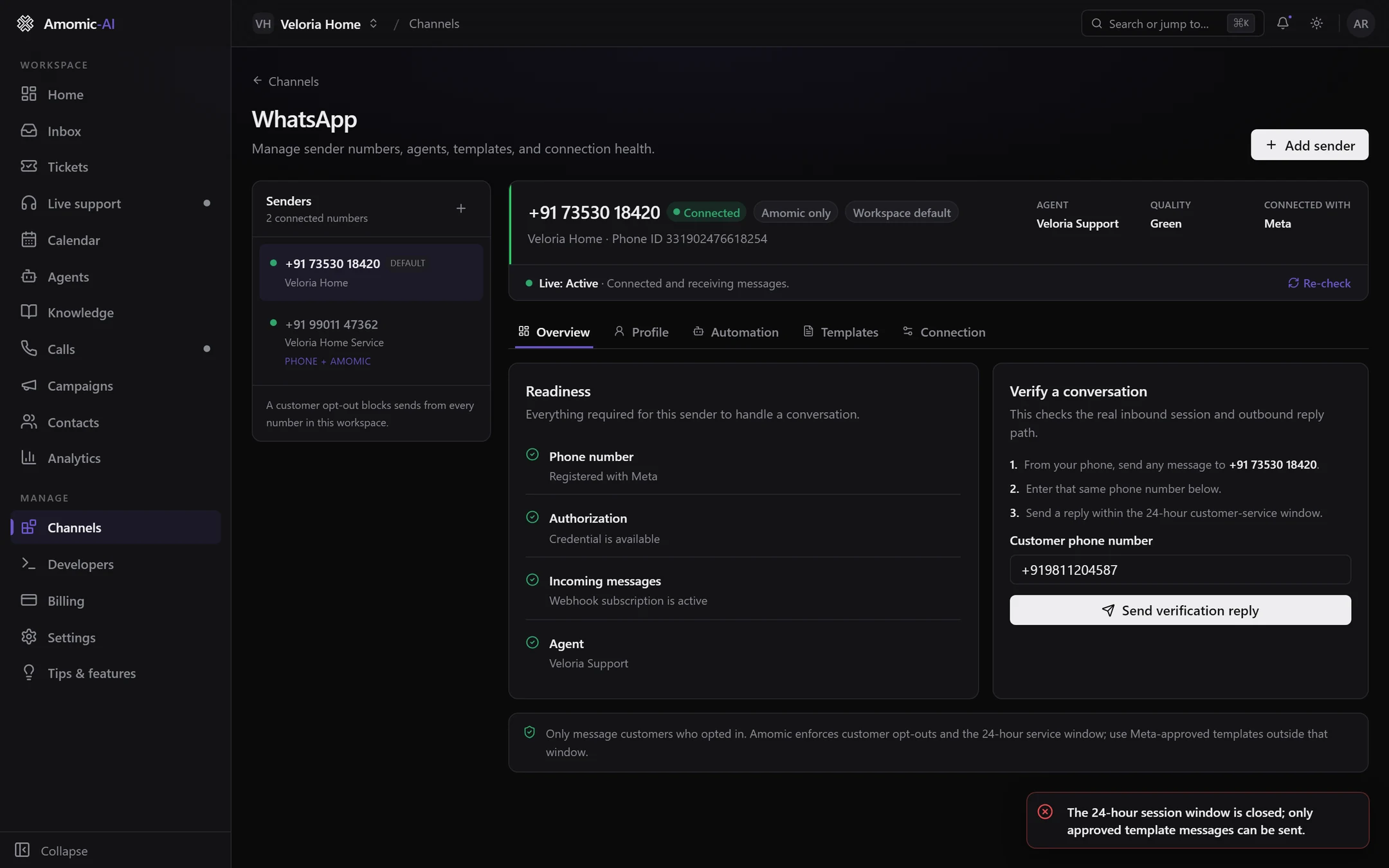Image resolution: width=1389 pixels, height=868 pixels.
Task: Select the Overview tab
Action: click(x=554, y=332)
